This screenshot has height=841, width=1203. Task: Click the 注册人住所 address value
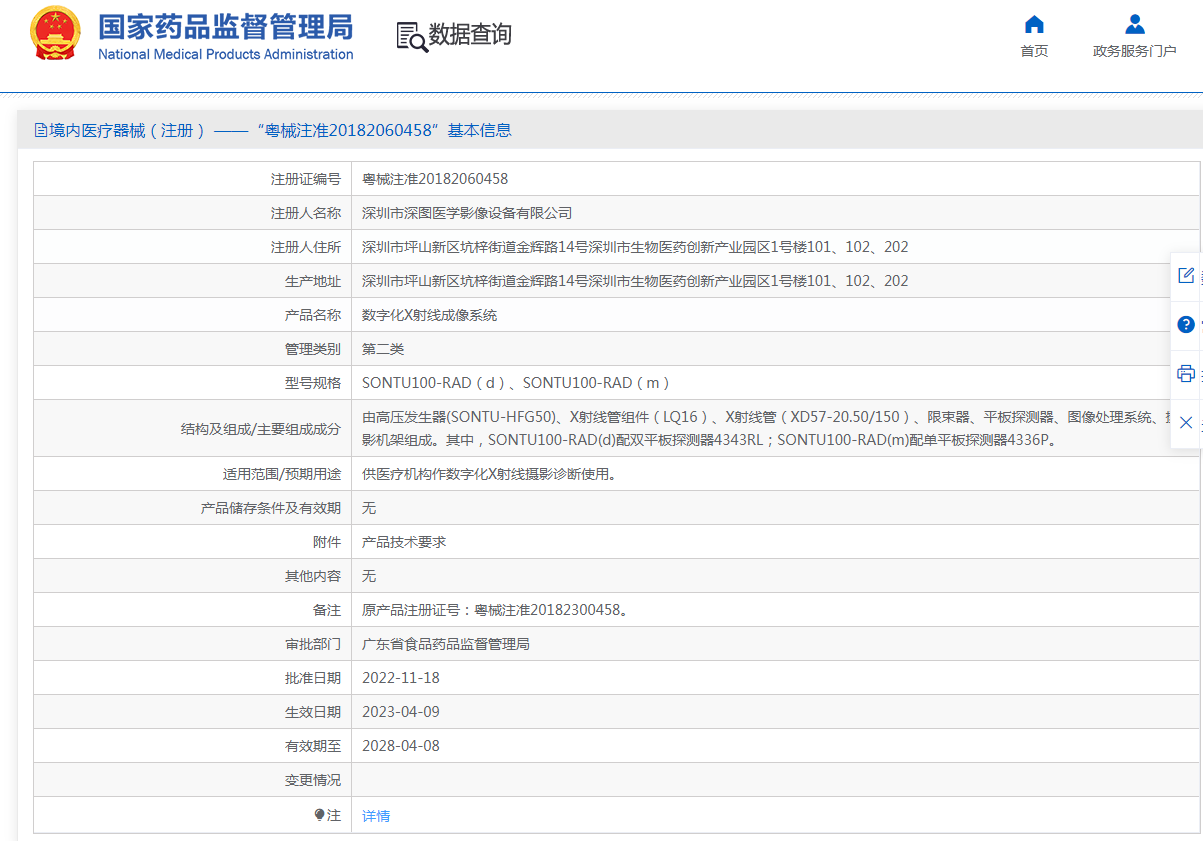pos(635,247)
